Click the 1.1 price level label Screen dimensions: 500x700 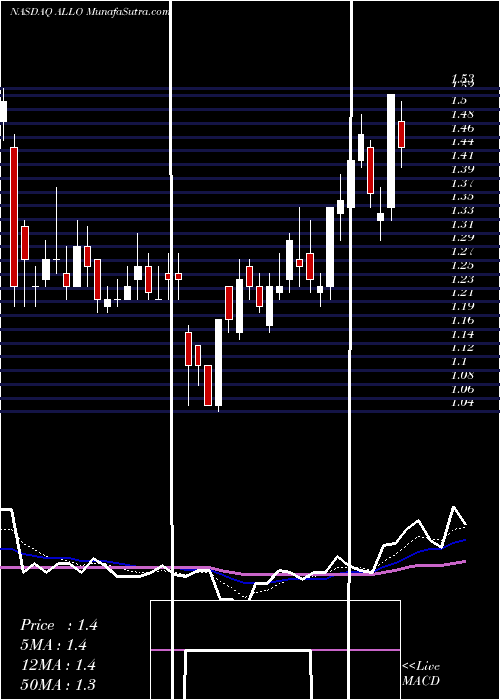pyautogui.click(x=460, y=361)
